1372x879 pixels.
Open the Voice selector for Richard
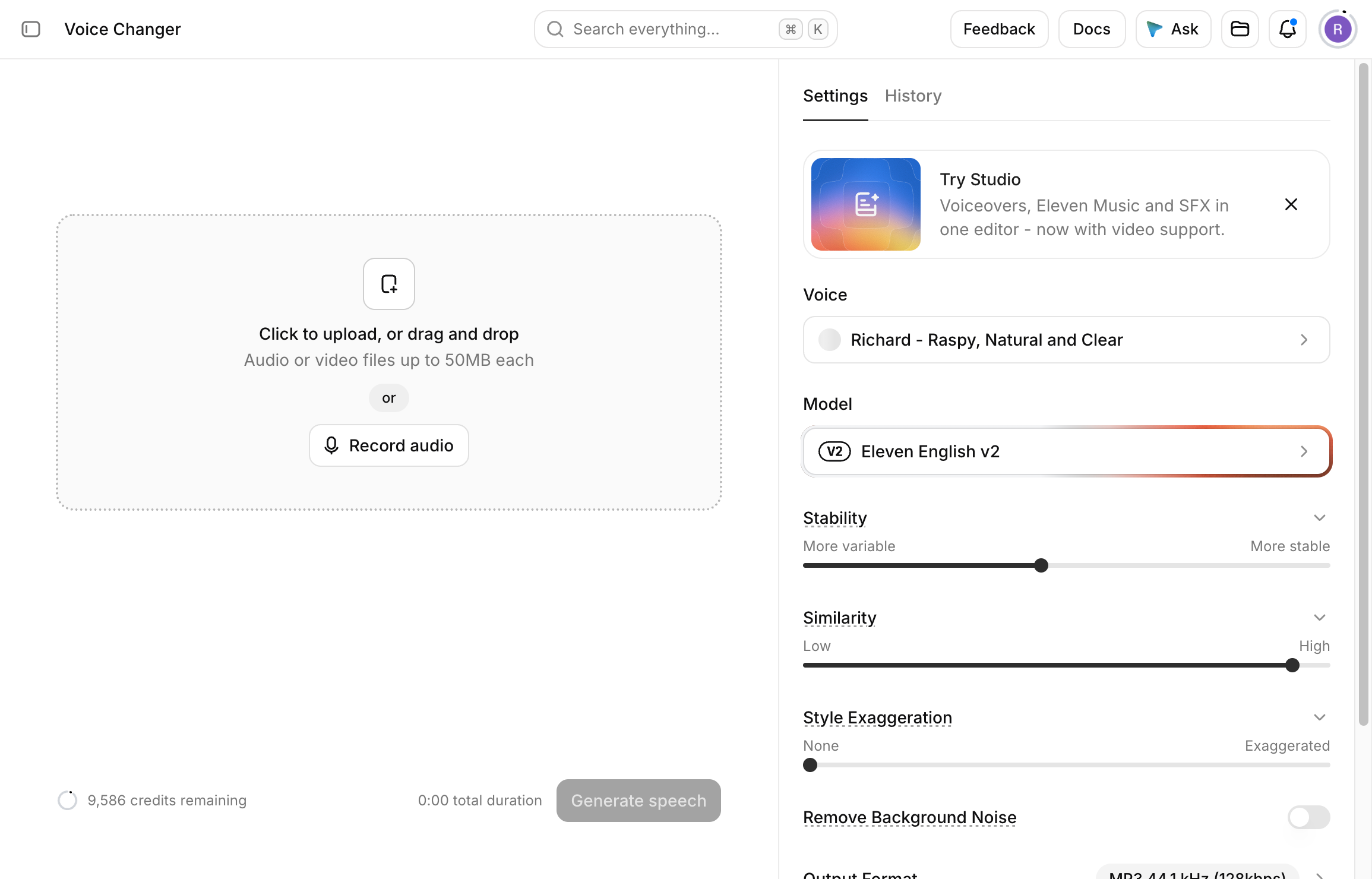[1066, 340]
